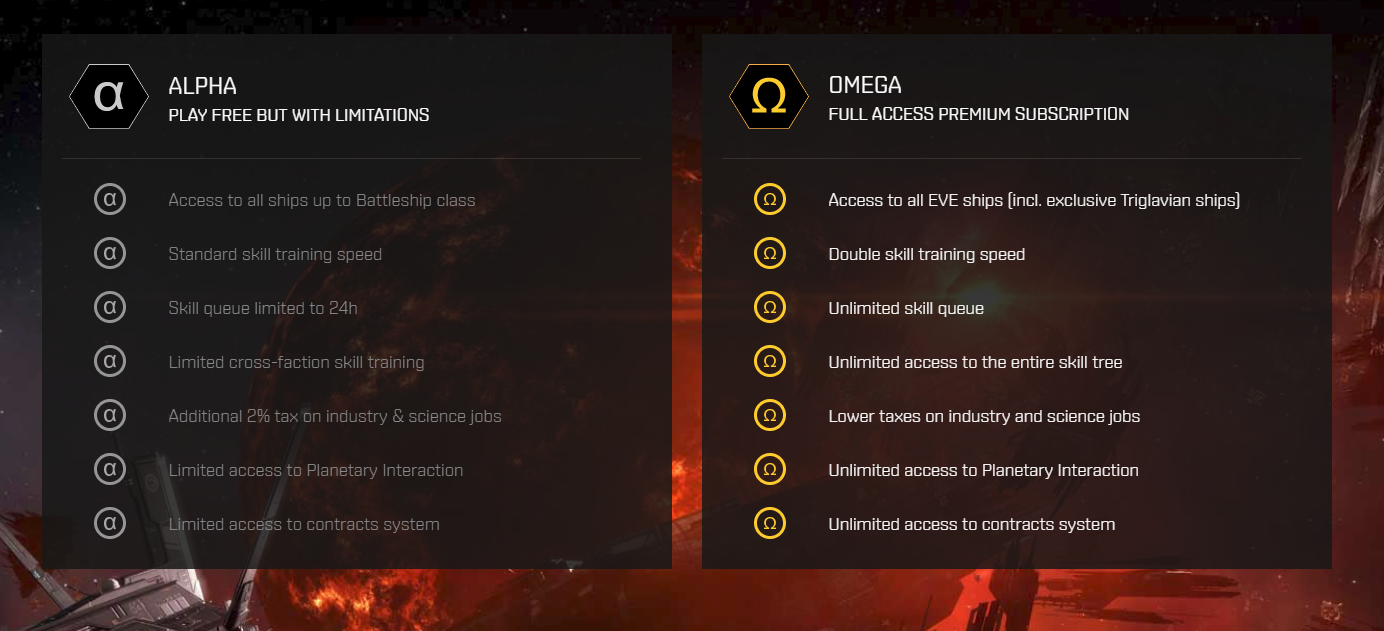The height and width of the screenshot is (631, 1384).
Task: Click the OMEGA heading text
Action: pyautogui.click(x=865, y=86)
